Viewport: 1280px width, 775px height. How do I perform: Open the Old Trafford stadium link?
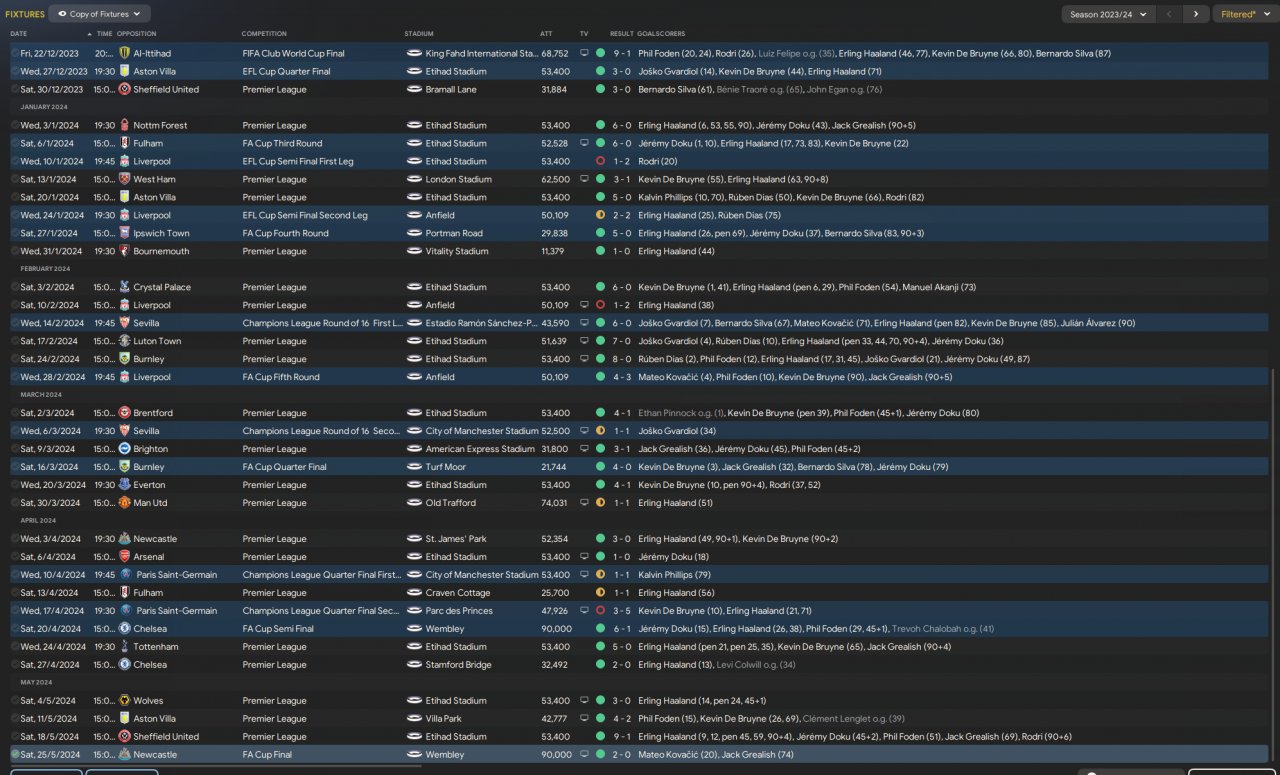coord(449,503)
